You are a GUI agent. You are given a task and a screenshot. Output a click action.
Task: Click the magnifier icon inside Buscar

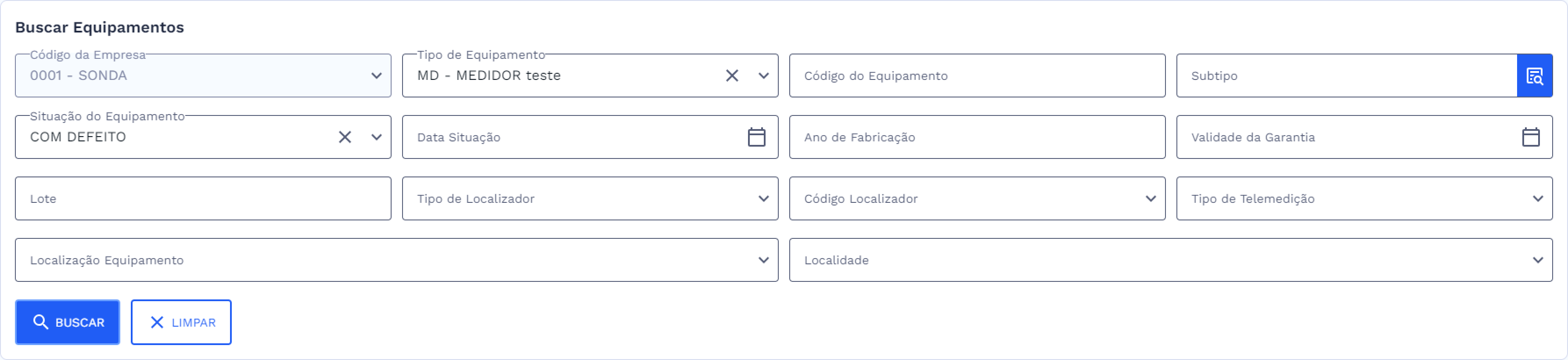[40, 322]
